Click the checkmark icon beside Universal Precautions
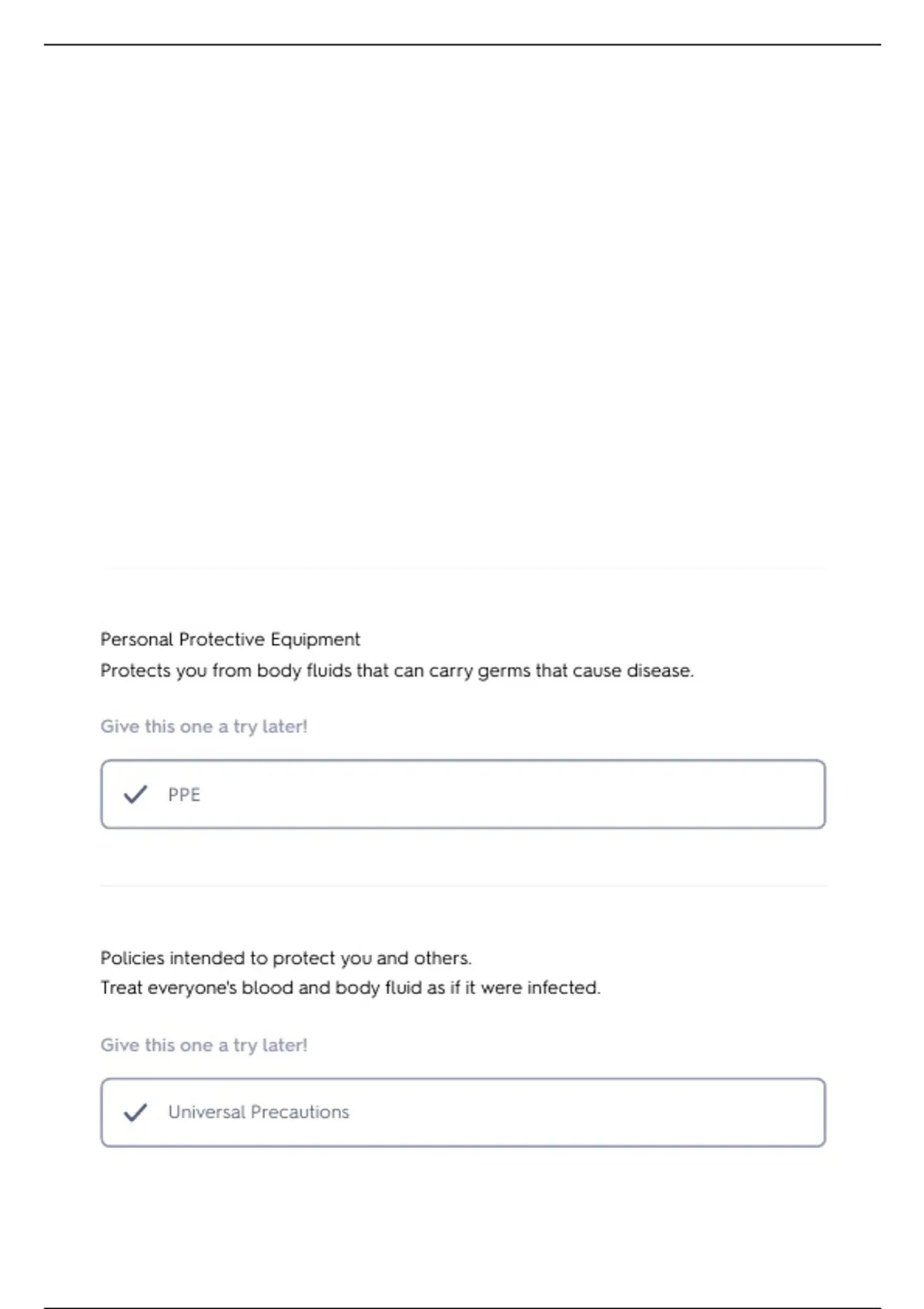Screen dimensions: 924x1309 click(136, 1113)
